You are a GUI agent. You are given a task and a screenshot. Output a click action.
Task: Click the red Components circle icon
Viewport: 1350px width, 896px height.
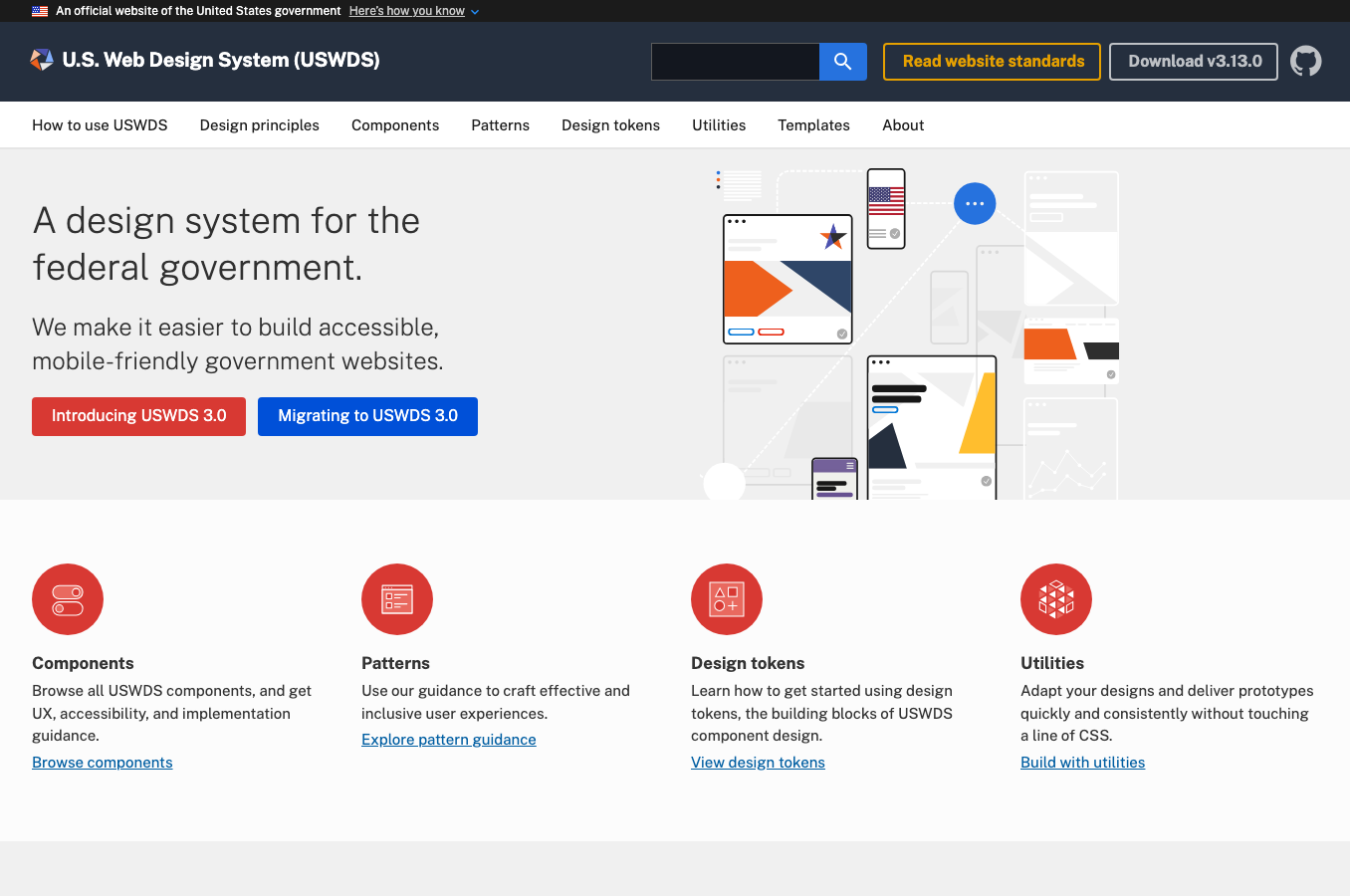pyautogui.click(x=68, y=599)
